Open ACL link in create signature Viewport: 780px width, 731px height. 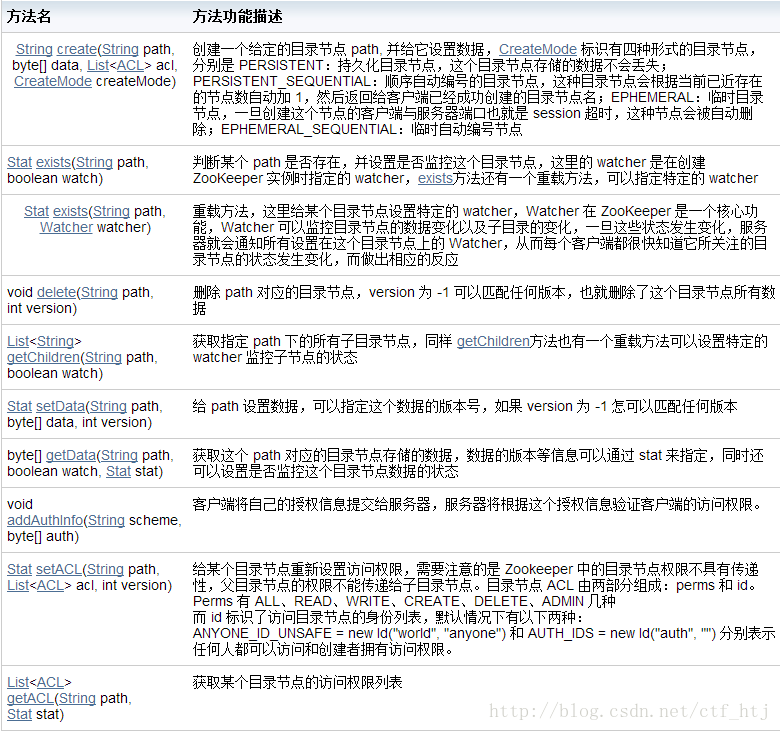(x=130, y=65)
